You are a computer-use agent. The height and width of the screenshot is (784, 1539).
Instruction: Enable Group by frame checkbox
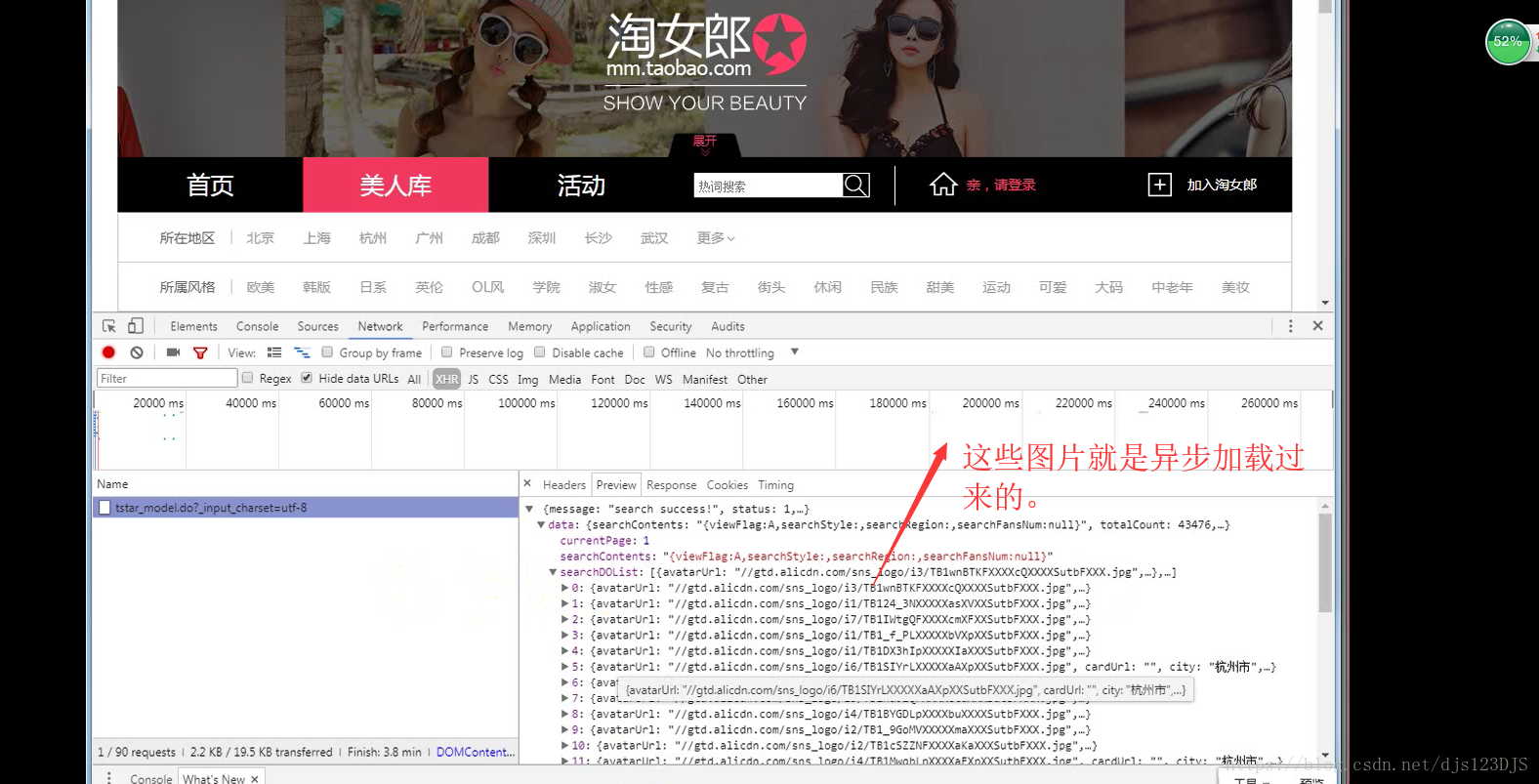[327, 352]
